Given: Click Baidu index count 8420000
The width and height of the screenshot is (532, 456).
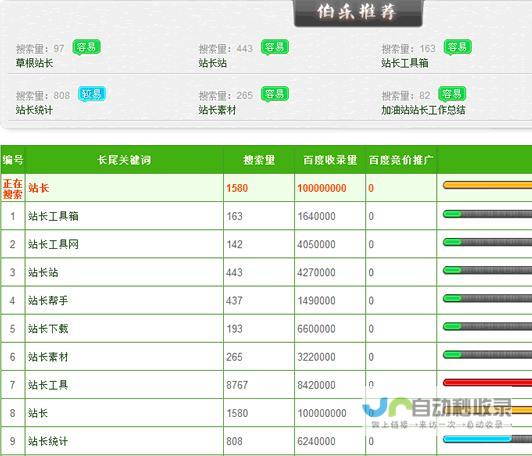Looking at the screenshot, I should click(317, 385).
